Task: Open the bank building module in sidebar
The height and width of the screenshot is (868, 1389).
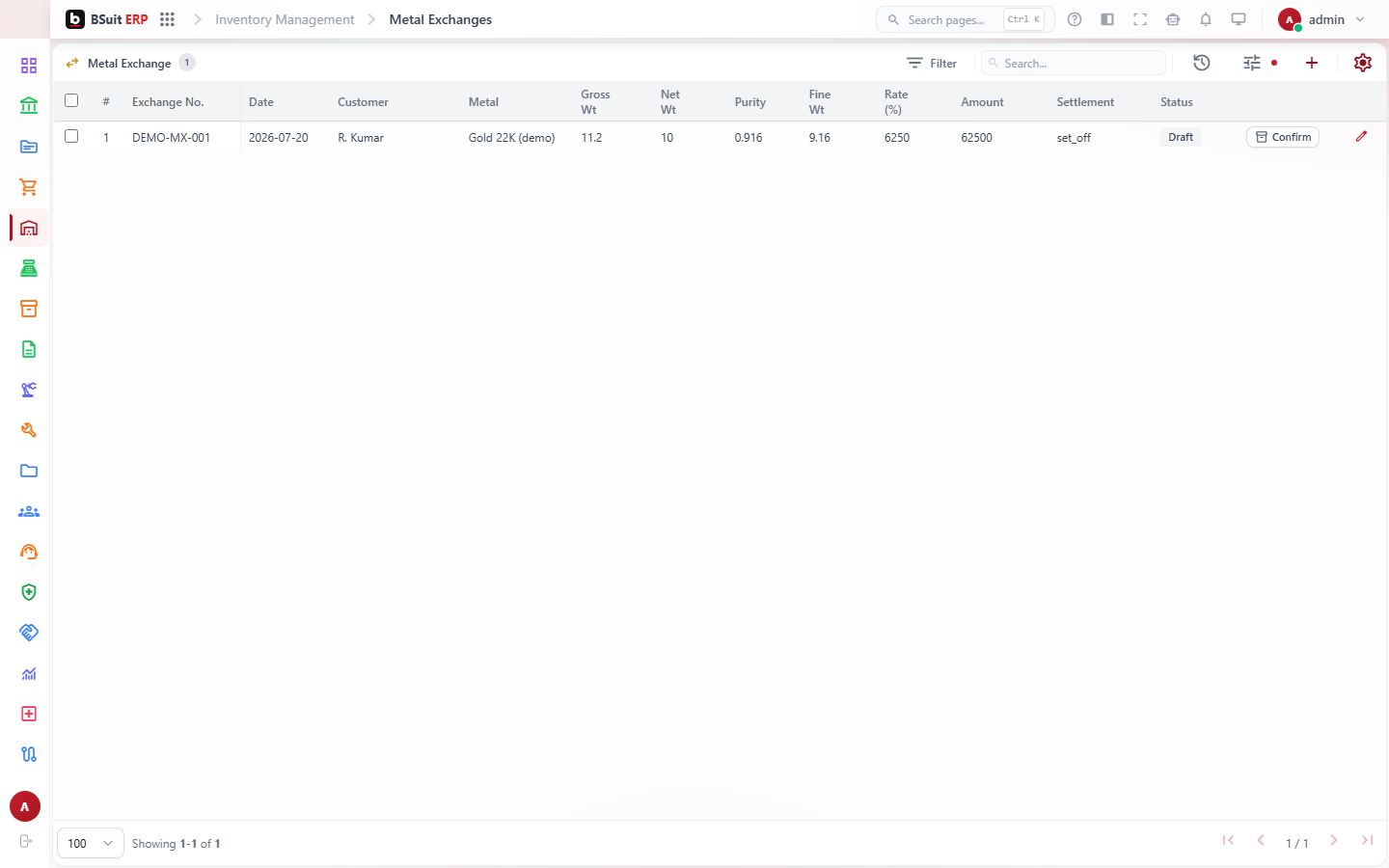Action: 29,106
